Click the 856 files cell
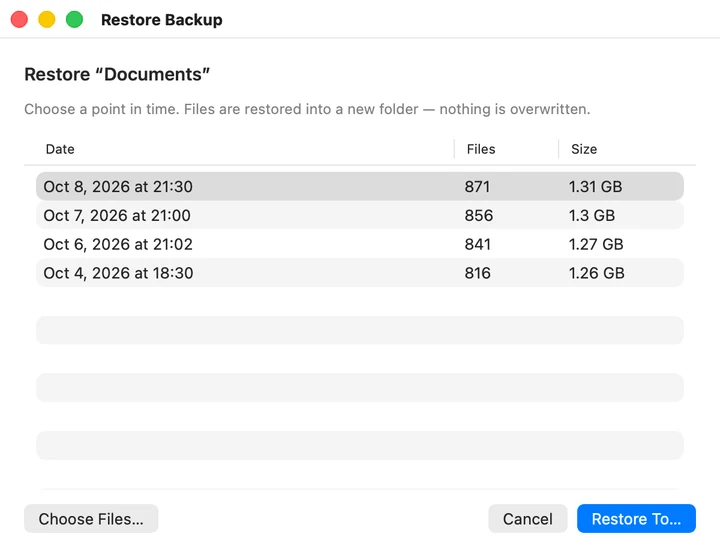 click(x=478, y=215)
